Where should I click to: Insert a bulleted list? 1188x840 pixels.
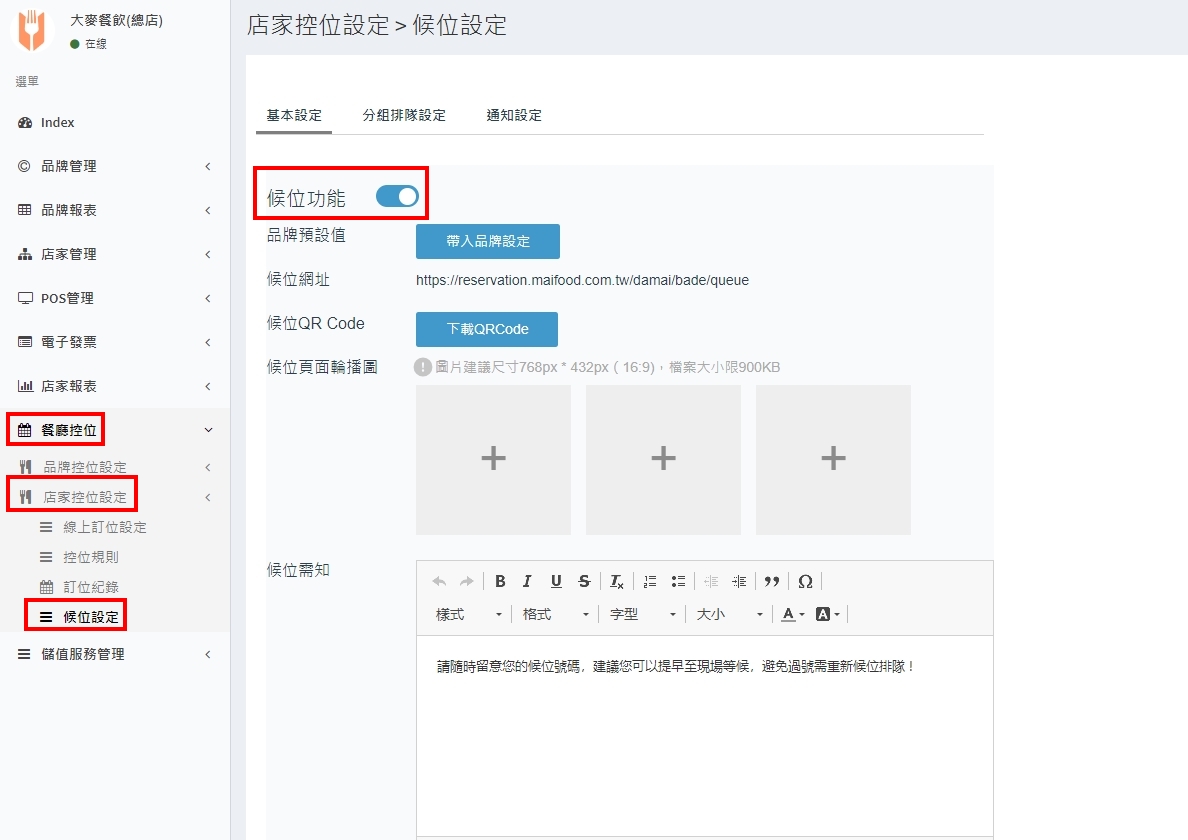click(x=678, y=581)
